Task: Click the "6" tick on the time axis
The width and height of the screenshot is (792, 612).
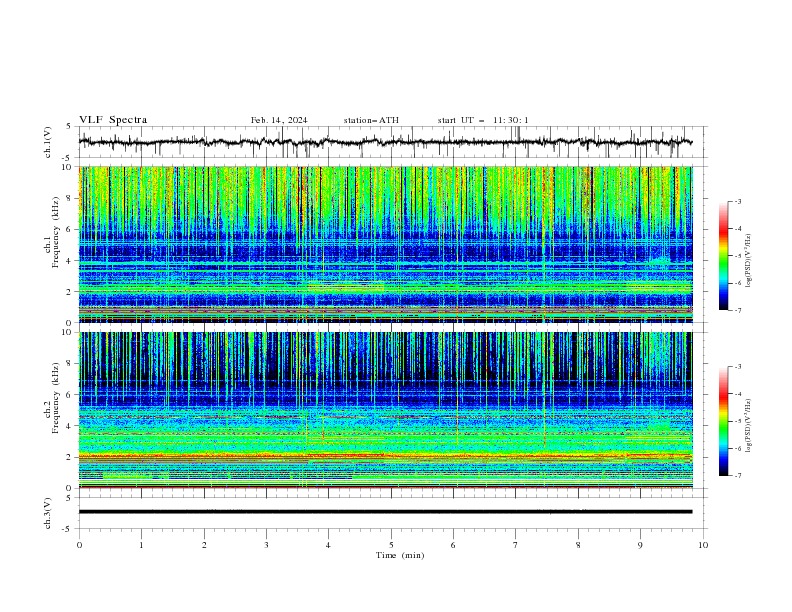Action: 453,545
